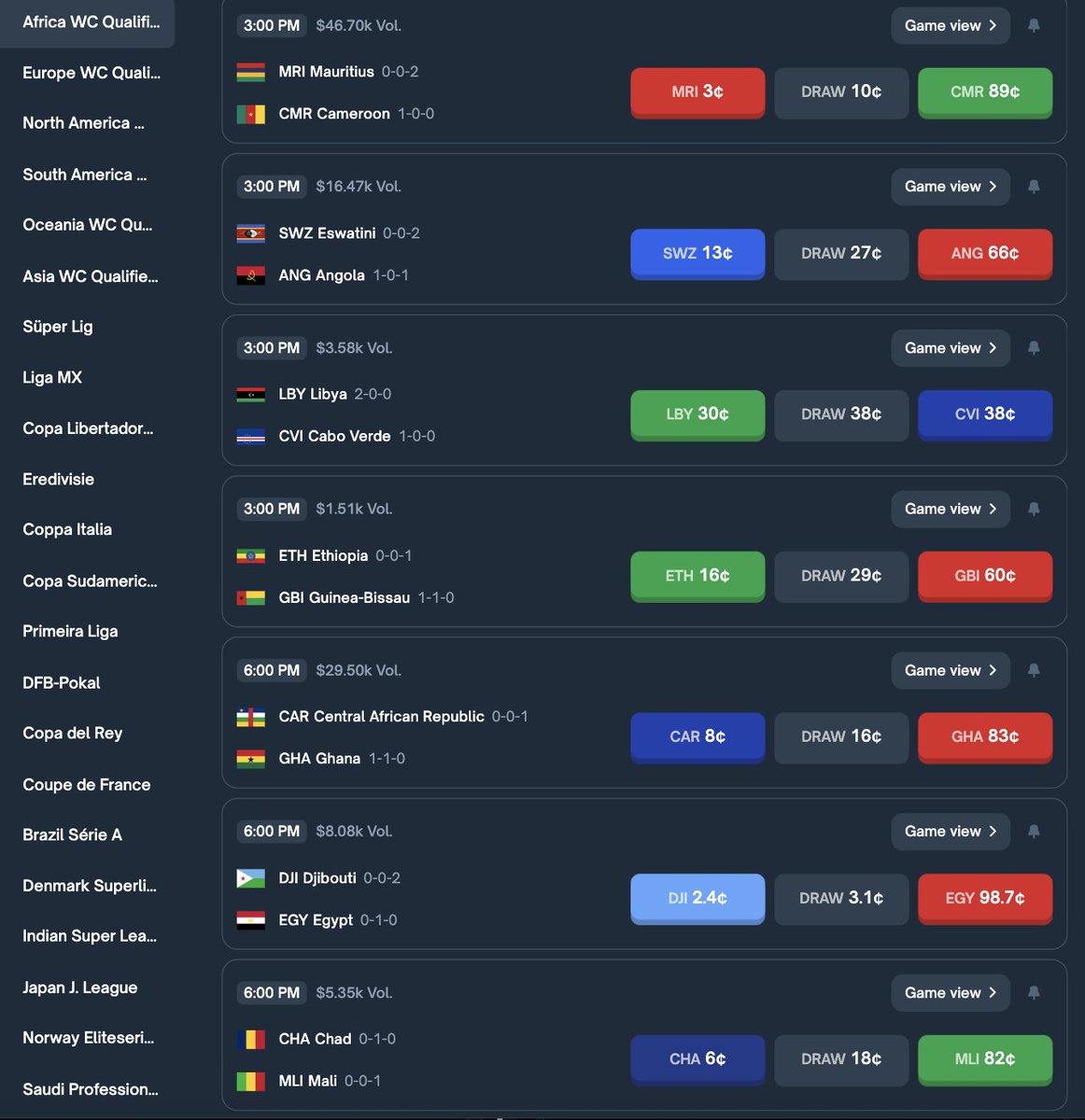The height and width of the screenshot is (1120, 1085).
Task: Pick the green LBY 30¢ outcome
Action: [x=697, y=414]
